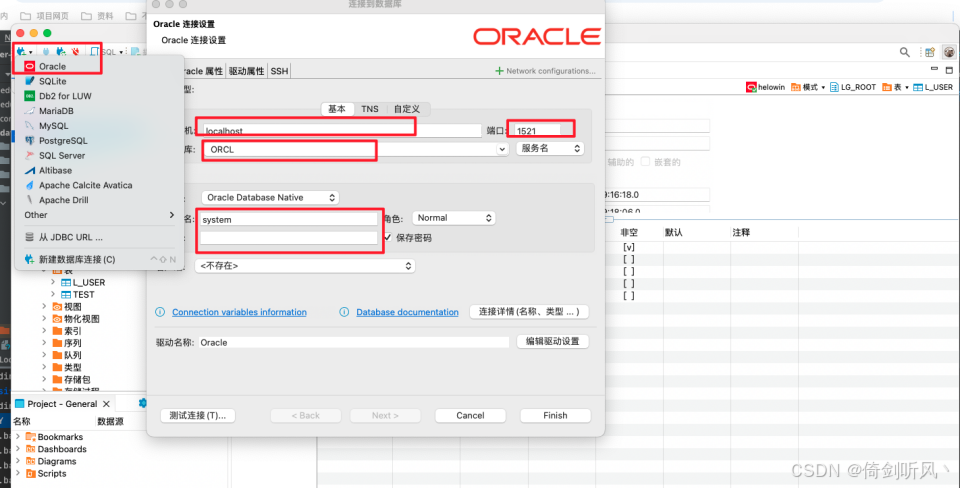
Task: Click info icon beside Connection variables information
Action: (x=160, y=312)
